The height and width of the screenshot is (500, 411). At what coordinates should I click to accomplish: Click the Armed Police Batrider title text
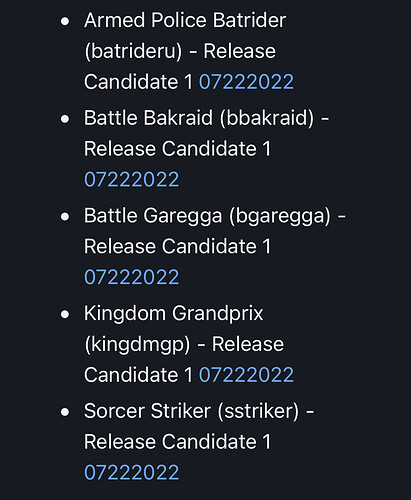click(x=185, y=20)
